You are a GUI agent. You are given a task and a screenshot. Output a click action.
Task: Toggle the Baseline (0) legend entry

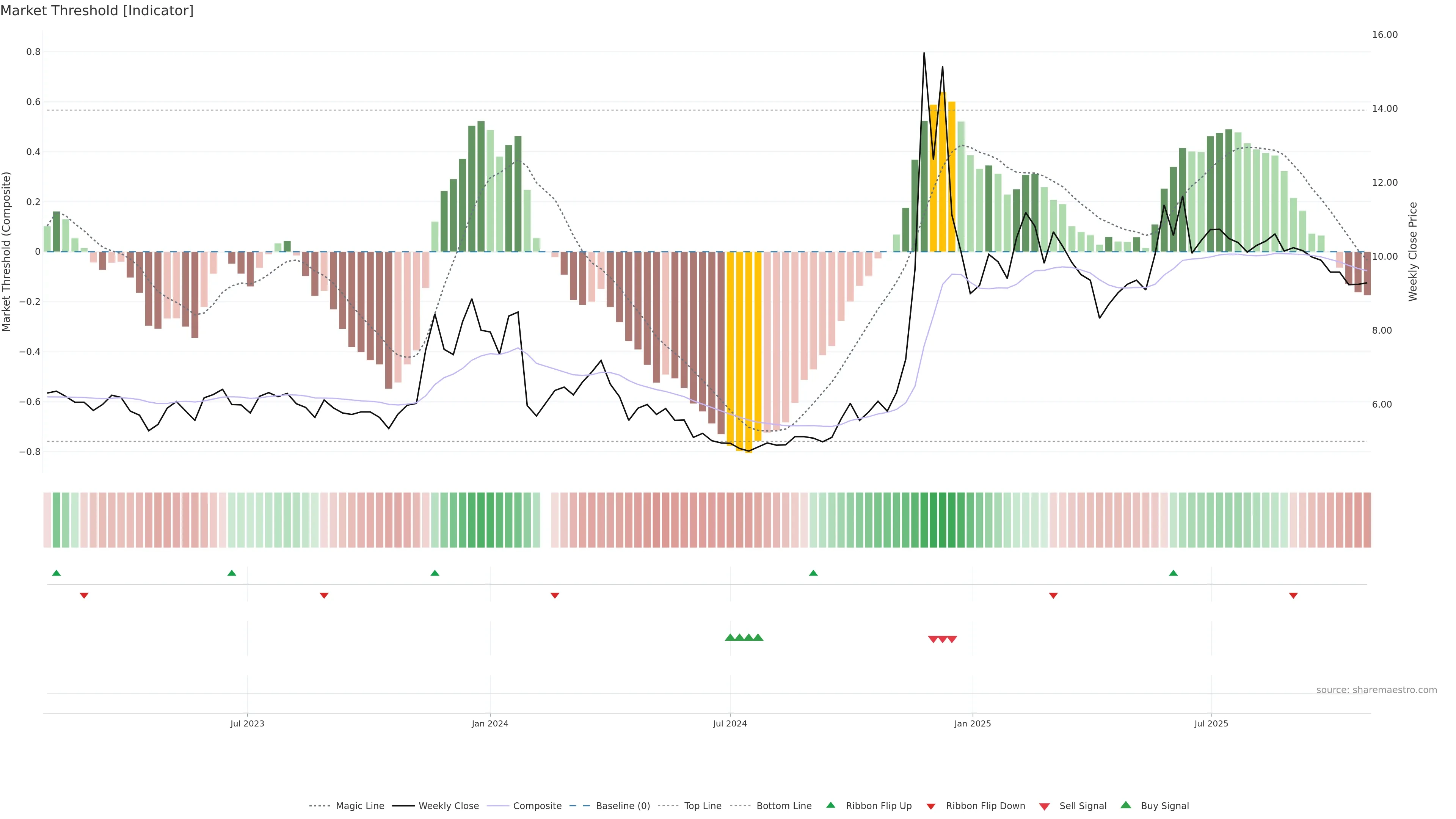[x=623, y=806]
